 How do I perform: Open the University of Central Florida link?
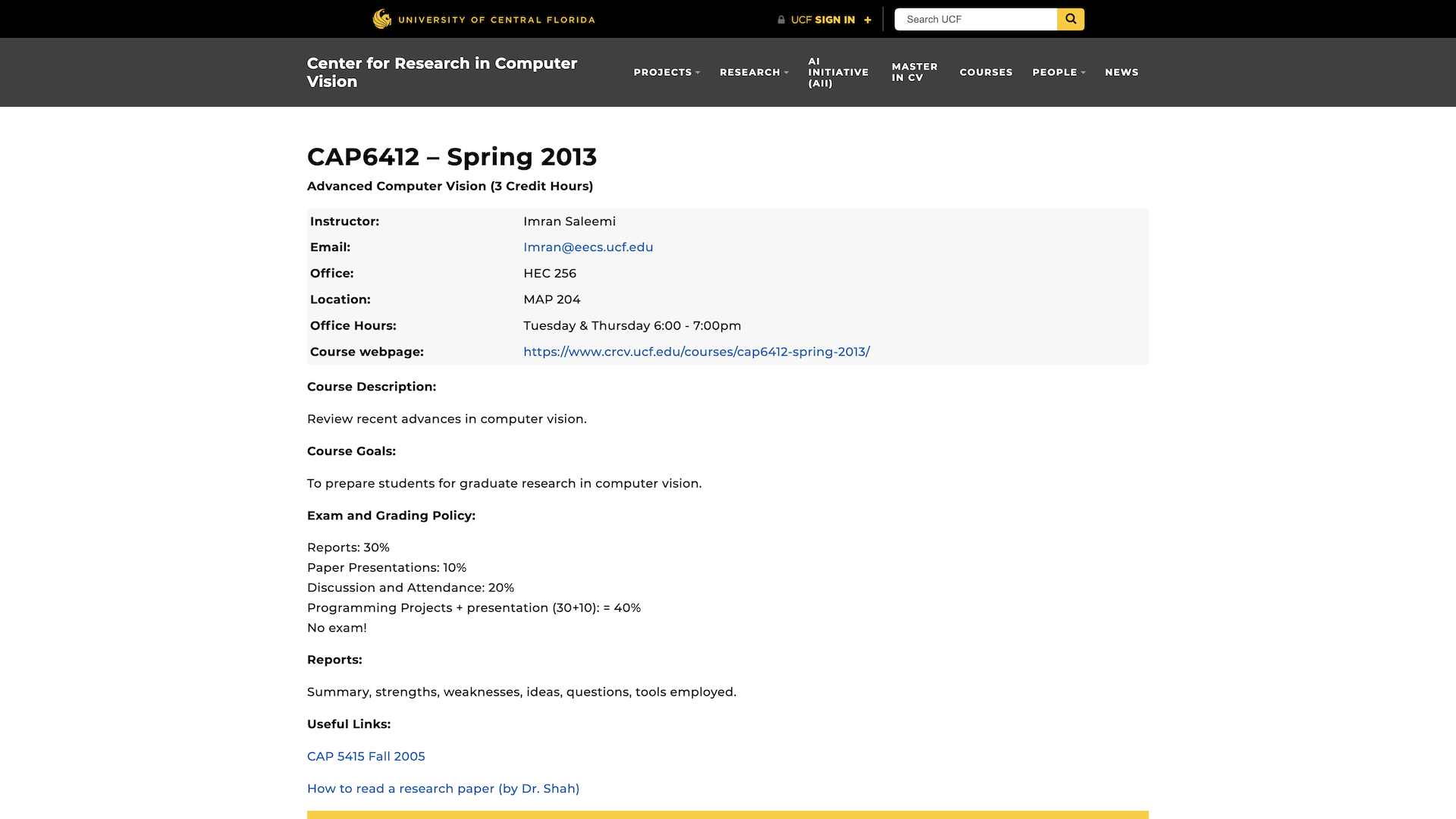pos(497,20)
